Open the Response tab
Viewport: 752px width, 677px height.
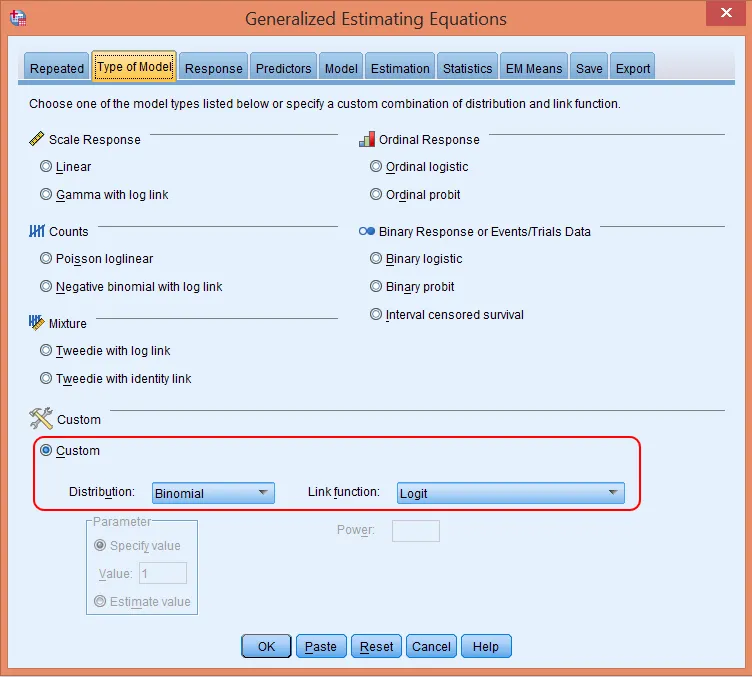pos(213,68)
